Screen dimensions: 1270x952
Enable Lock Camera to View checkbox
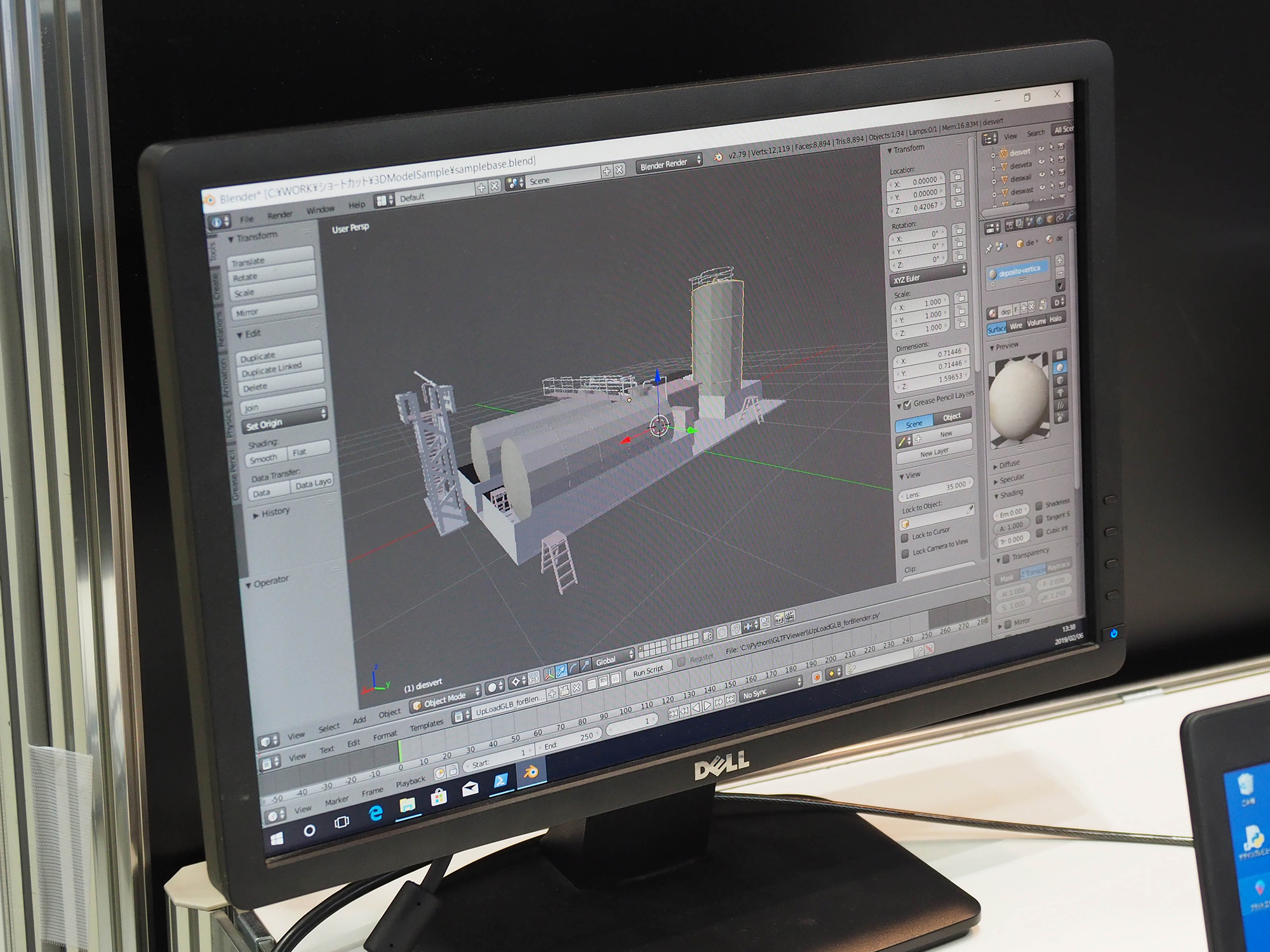(906, 553)
